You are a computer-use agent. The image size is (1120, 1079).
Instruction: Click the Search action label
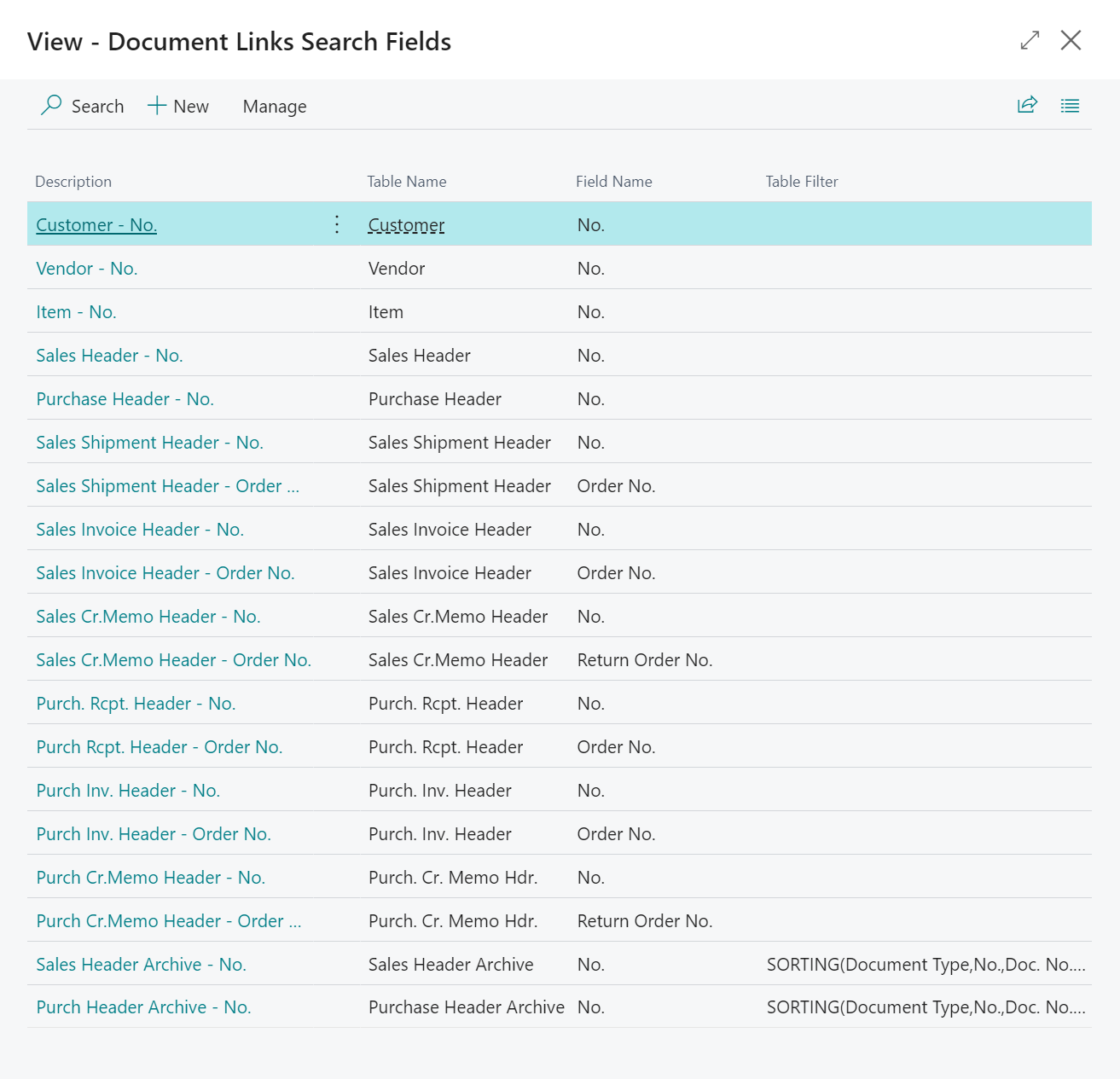[x=97, y=107]
